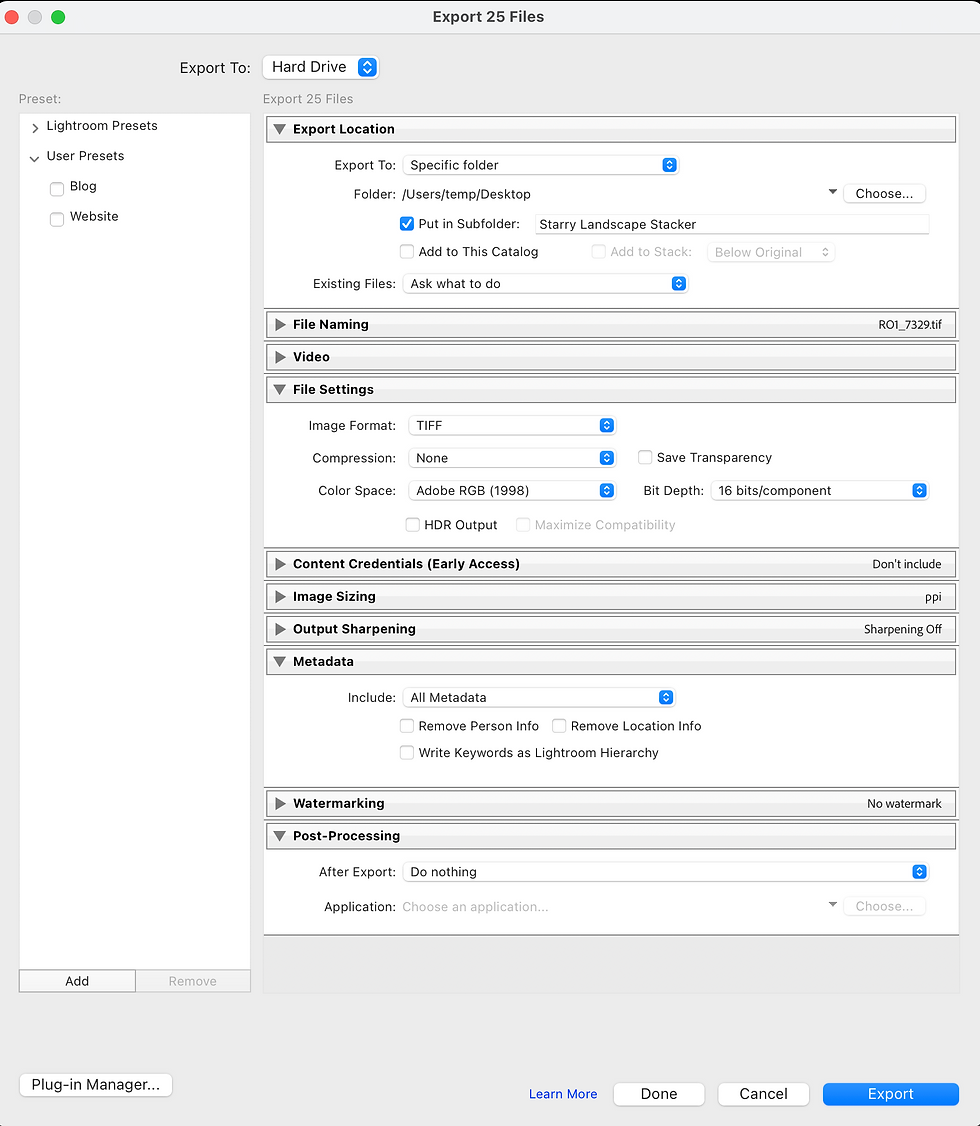980x1126 pixels.
Task: Enable Add to This Catalog
Action: pyautogui.click(x=406, y=251)
